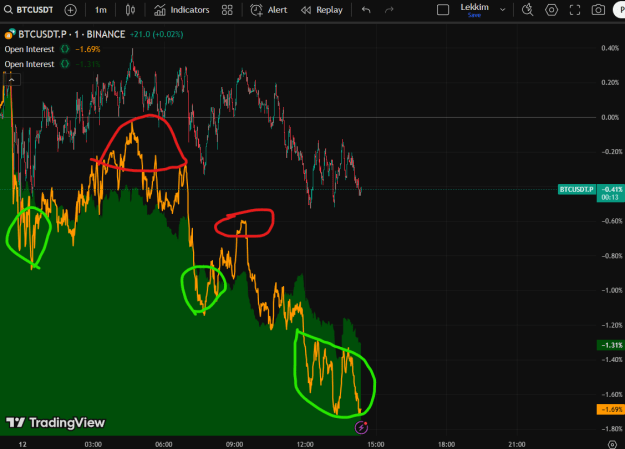Open chart settings hexagon icon
This screenshot has width=625, height=449.
(551, 10)
